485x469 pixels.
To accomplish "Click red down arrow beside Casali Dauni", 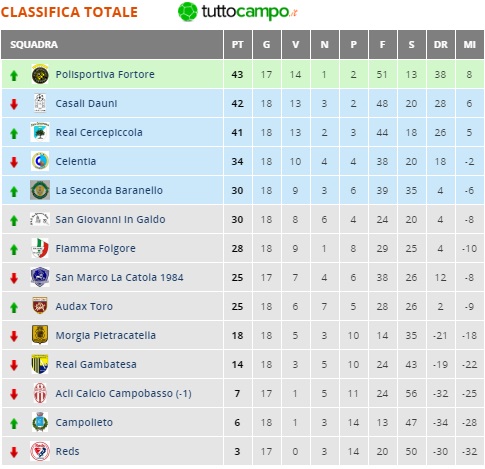I will tap(14, 104).
